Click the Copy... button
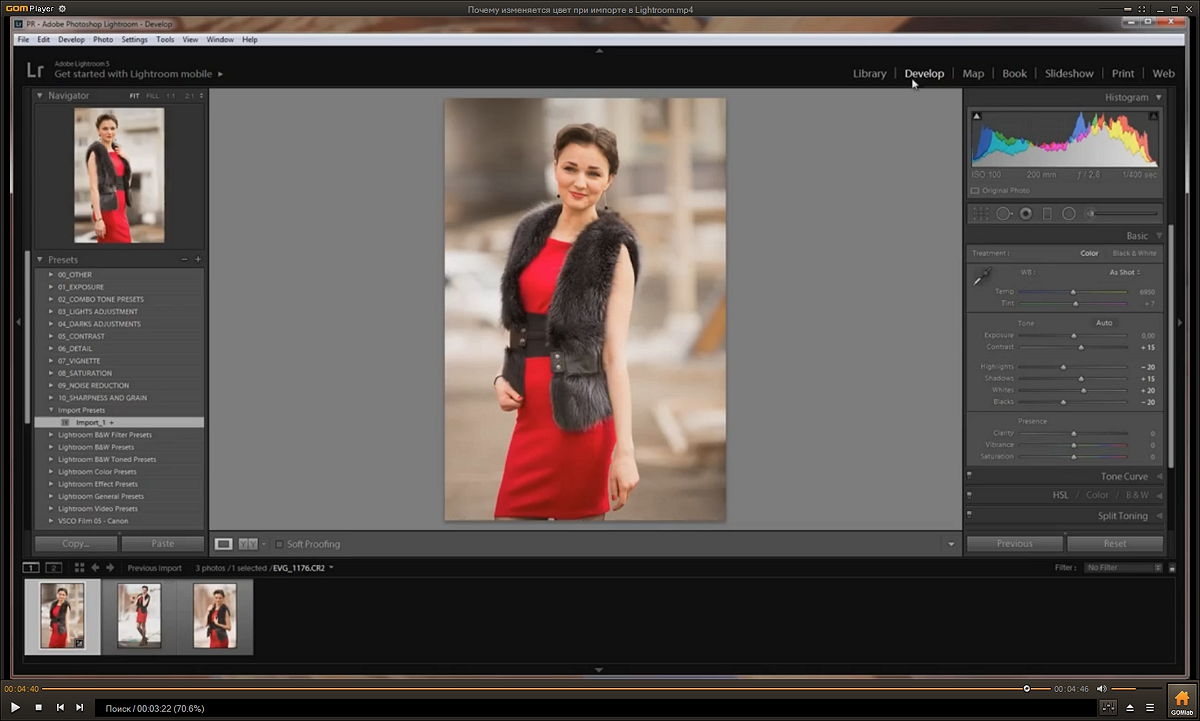The width and height of the screenshot is (1200, 721). 76,544
